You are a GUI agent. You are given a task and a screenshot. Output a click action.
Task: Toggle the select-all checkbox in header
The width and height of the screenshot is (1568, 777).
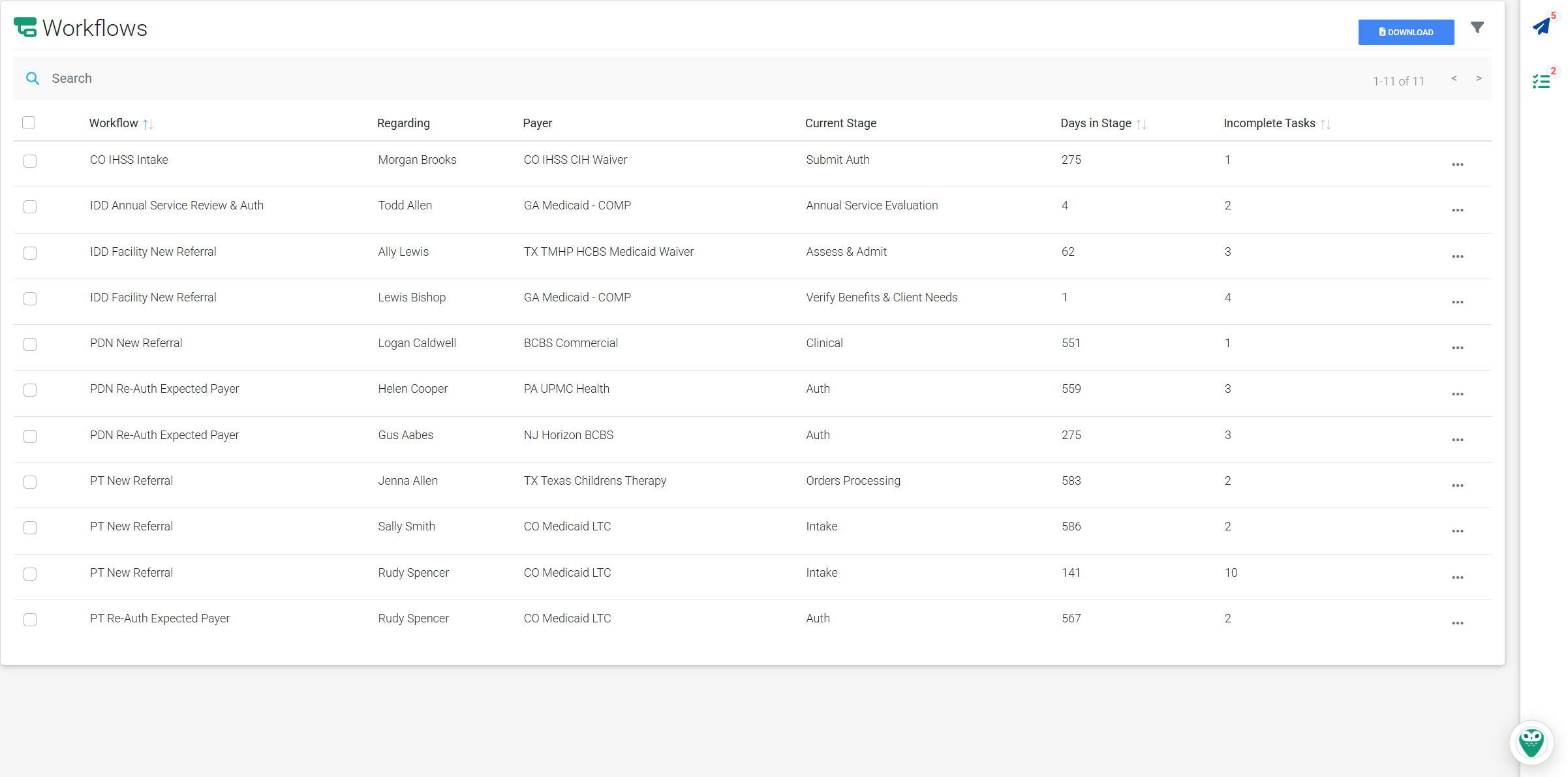(29, 123)
